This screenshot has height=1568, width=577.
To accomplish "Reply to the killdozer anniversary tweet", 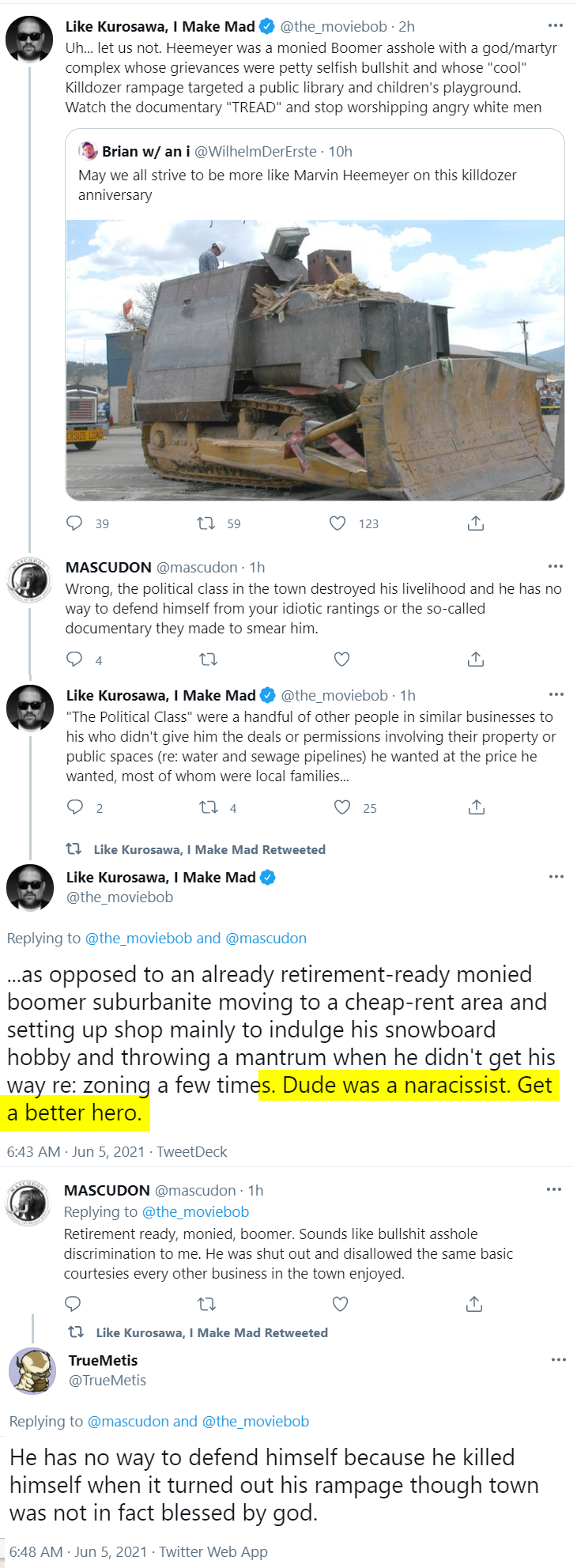I will pyautogui.click(x=74, y=523).
